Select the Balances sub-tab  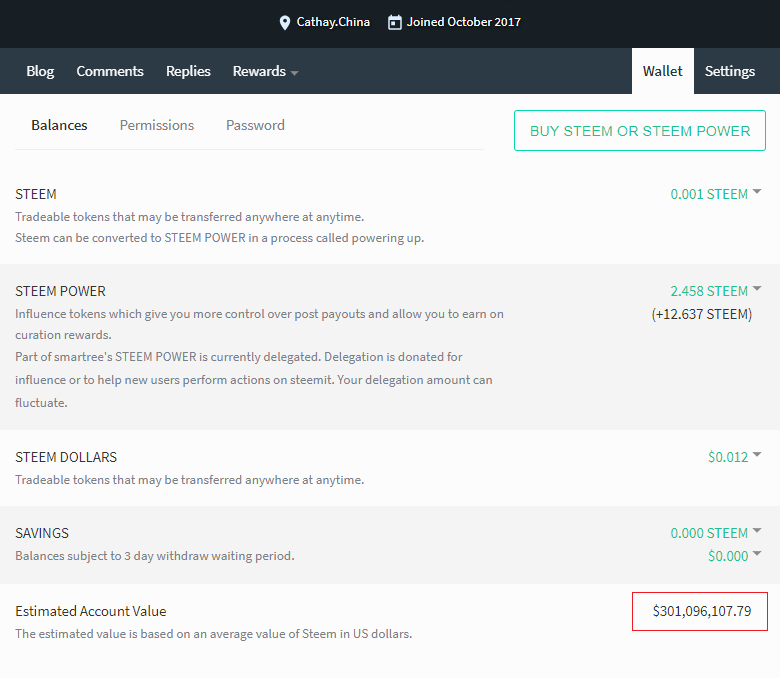click(x=59, y=125)
